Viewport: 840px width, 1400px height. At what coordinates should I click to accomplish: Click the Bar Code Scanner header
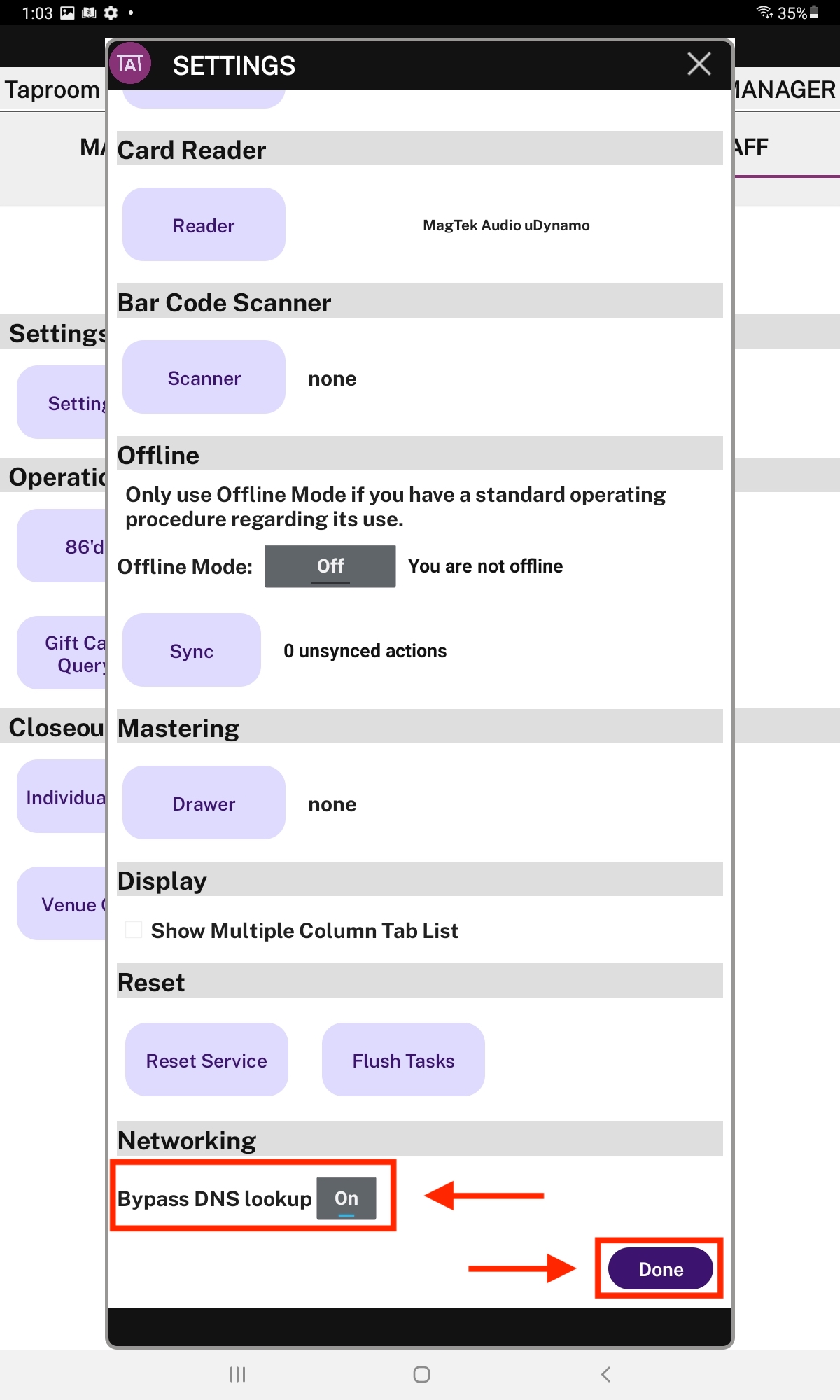[420, 302]
